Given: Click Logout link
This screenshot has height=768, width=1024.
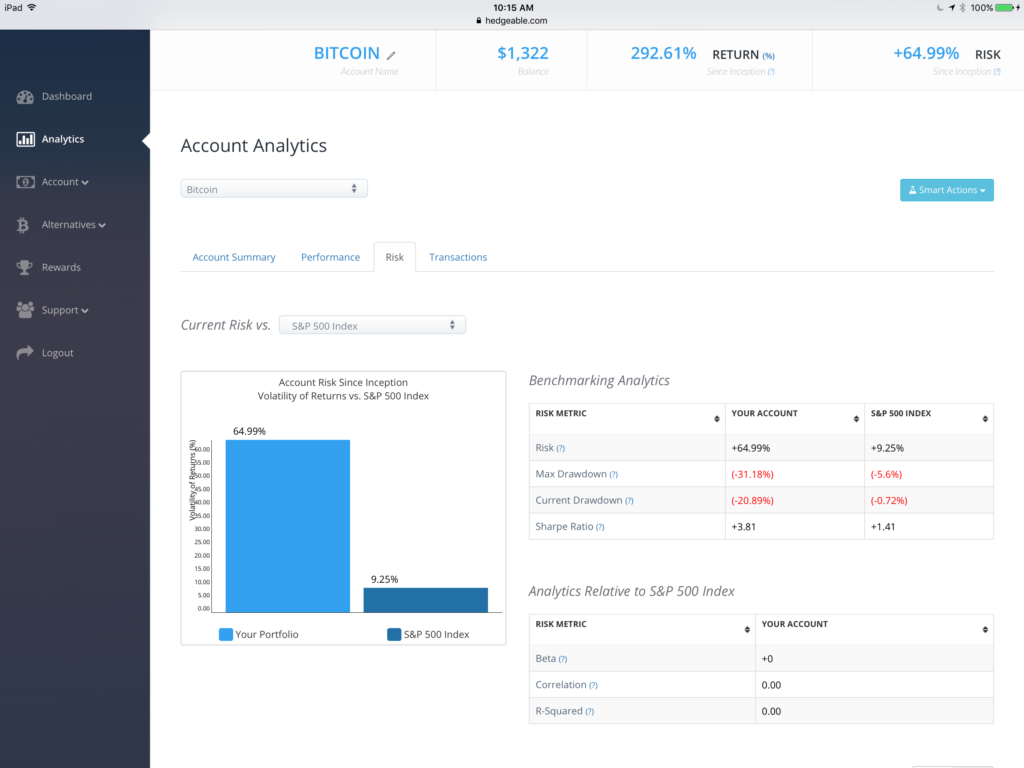Looking at the screenshot, I should 57,353.
